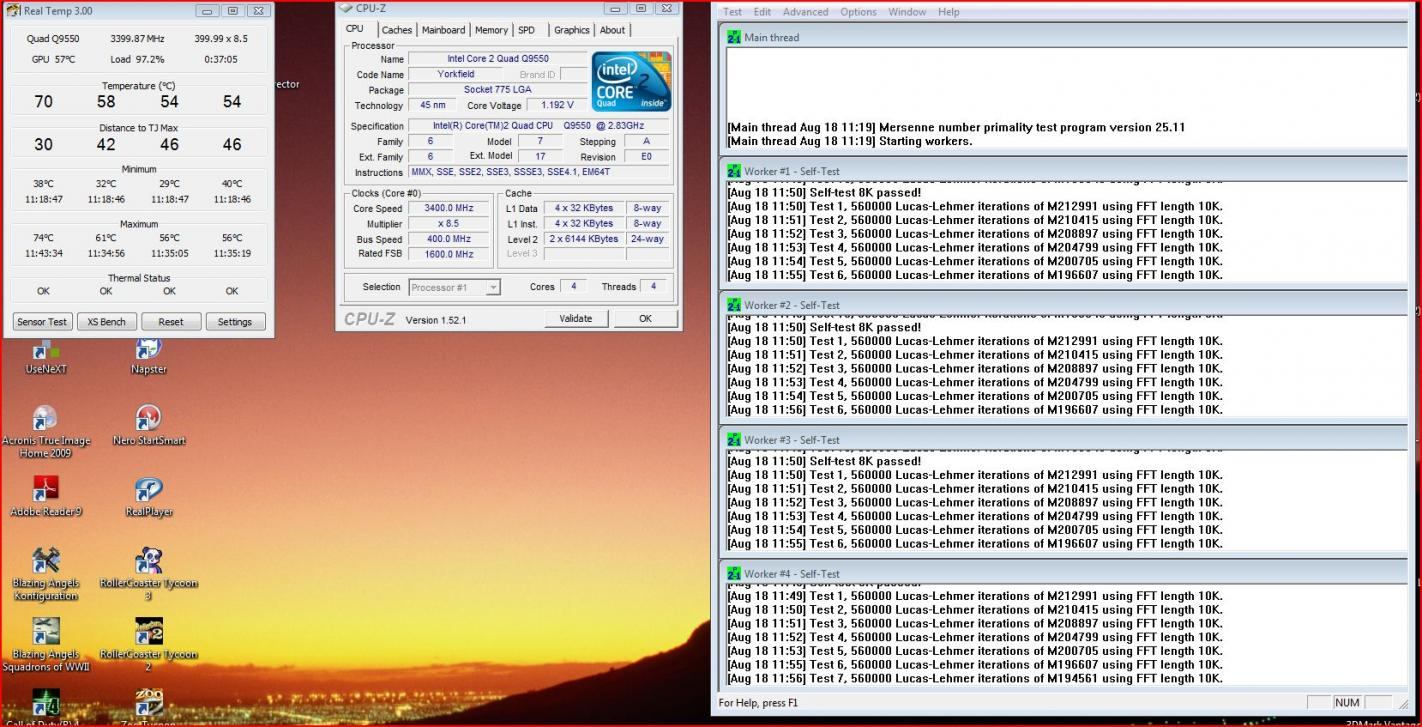Click the Worker #3 window icon

click(x=735, y=440)
